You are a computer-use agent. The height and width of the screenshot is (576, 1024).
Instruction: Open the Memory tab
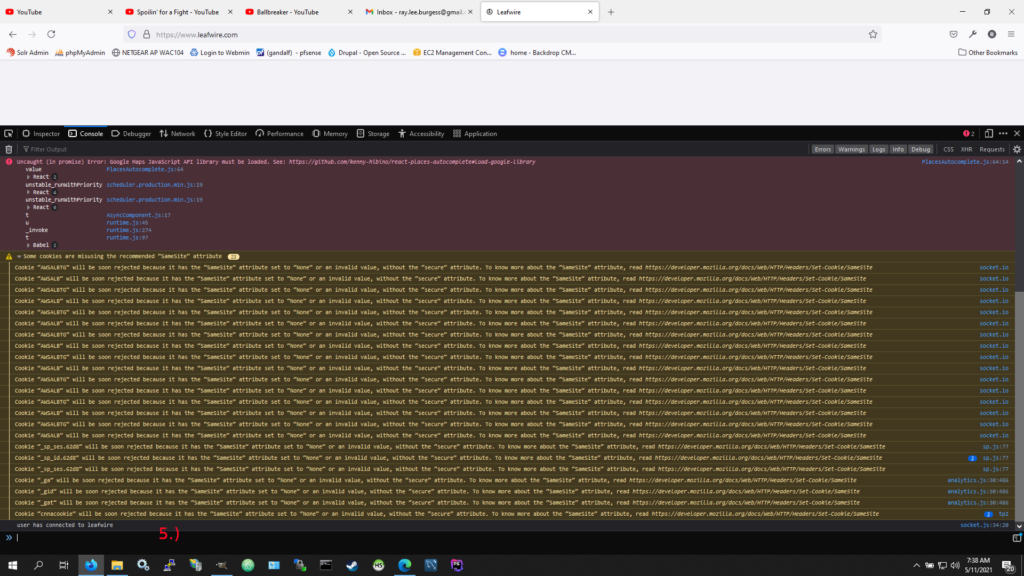click(330, 133)
